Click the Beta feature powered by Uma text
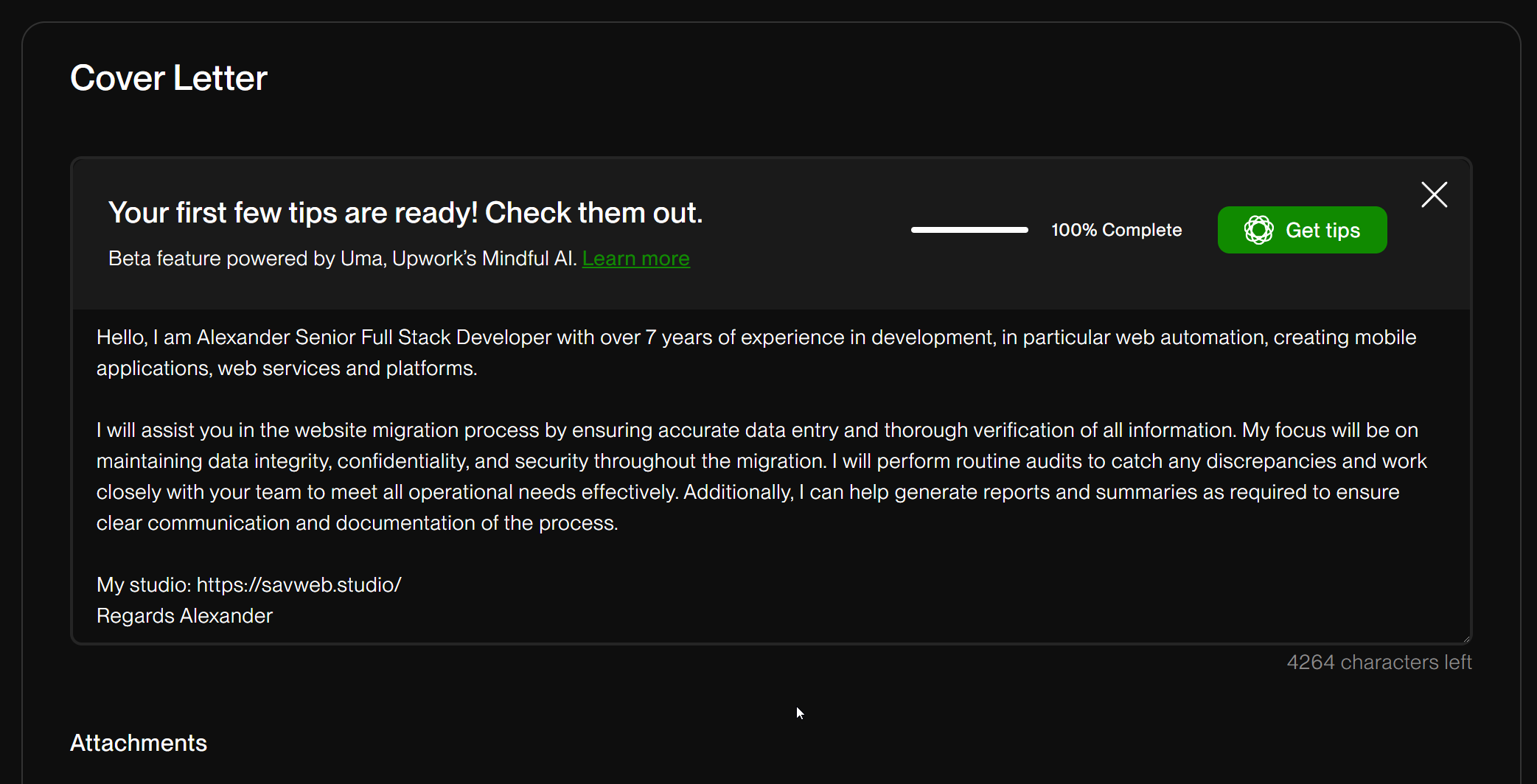This screenshot has width=1537, height=784. point(342,259)
